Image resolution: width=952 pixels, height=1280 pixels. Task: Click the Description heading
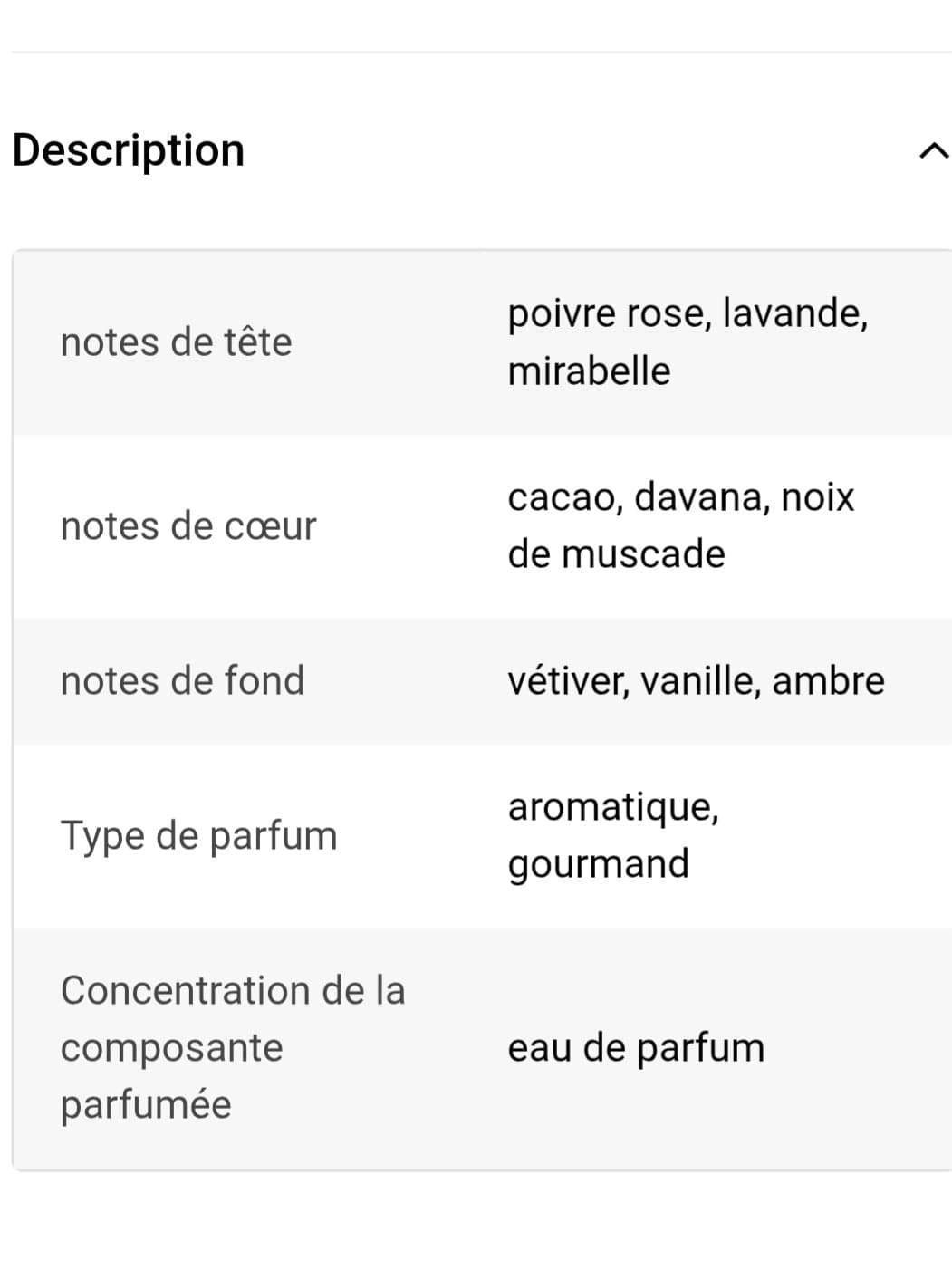(x=129, y=150)
